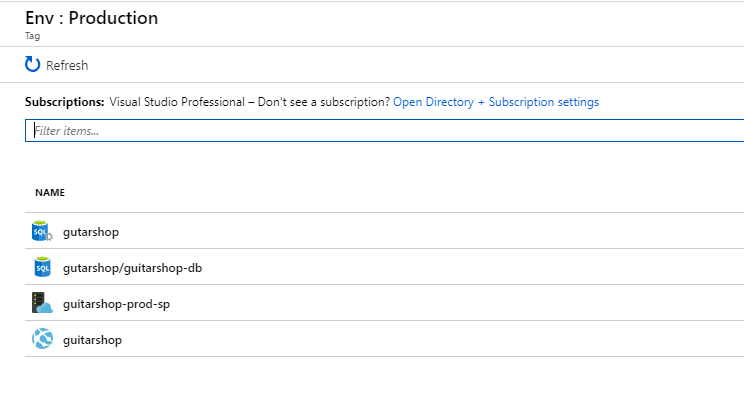Open the gutarshop SQL server resource
744x420 pixels.
pyautogui.click(x=91, y=232)
